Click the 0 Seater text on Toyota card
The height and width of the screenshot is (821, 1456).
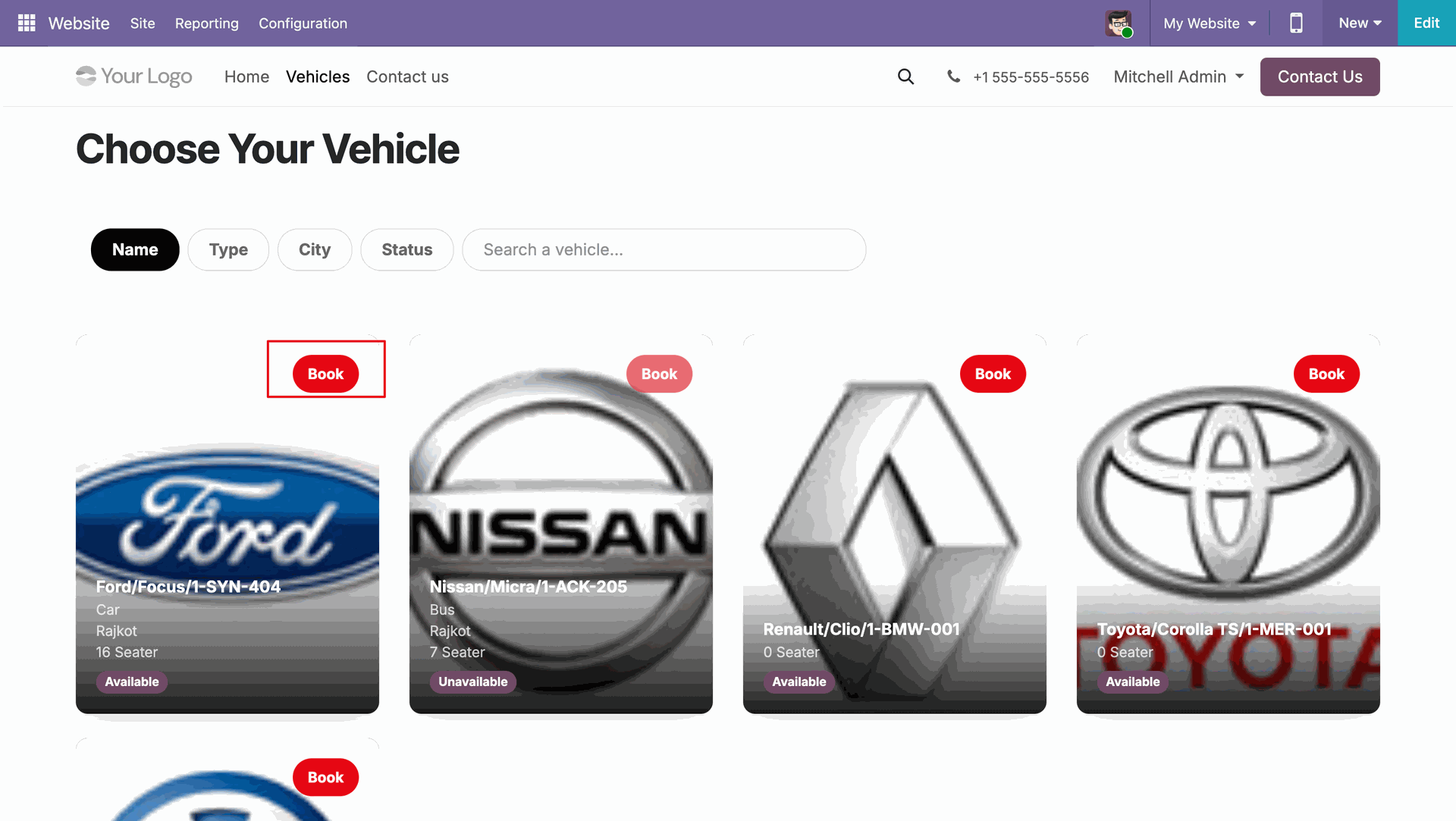point(1125,652)
